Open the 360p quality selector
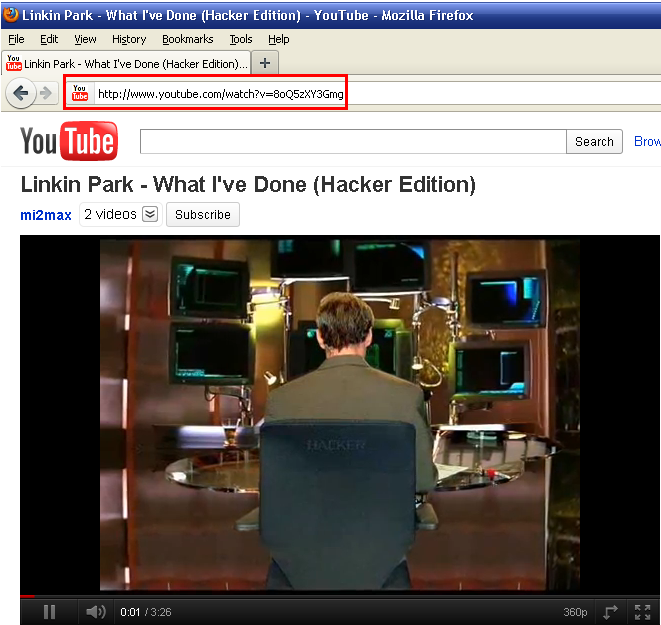 (575, 612)
